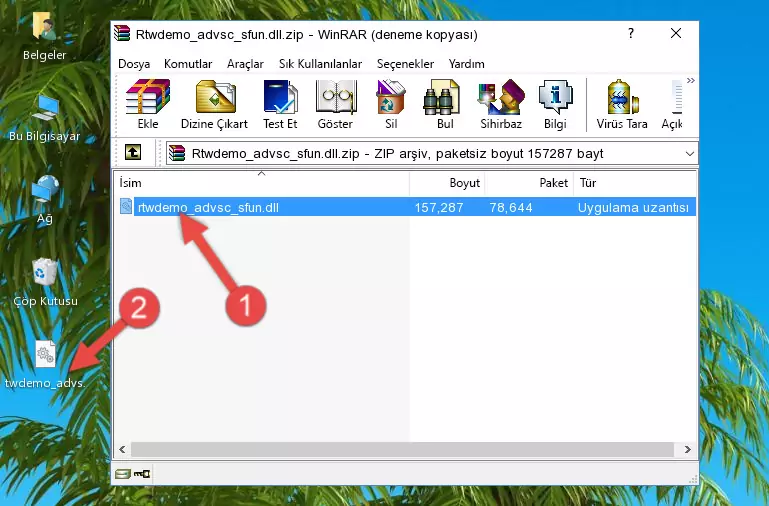The height and width of the screenshot is (506, 769).
Task: Sort by Paket column header
Action: [x=529, y=183]
